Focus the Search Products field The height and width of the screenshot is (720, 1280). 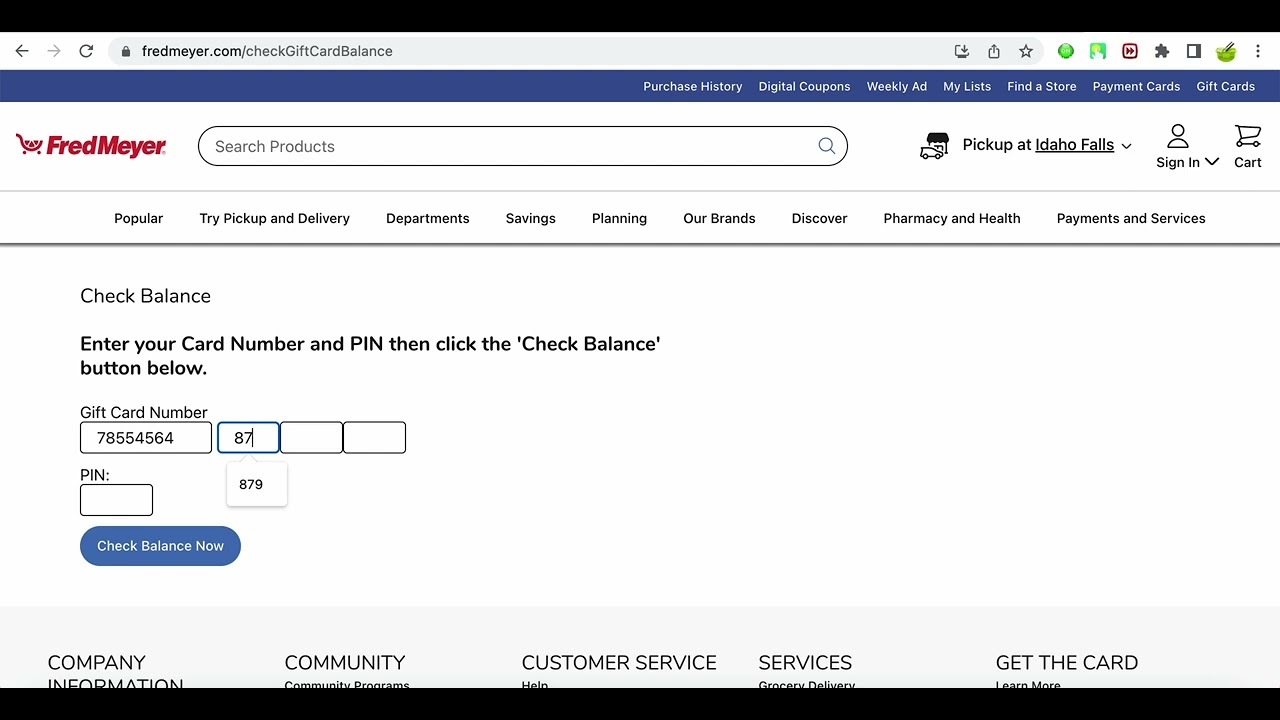click(522, 146)
